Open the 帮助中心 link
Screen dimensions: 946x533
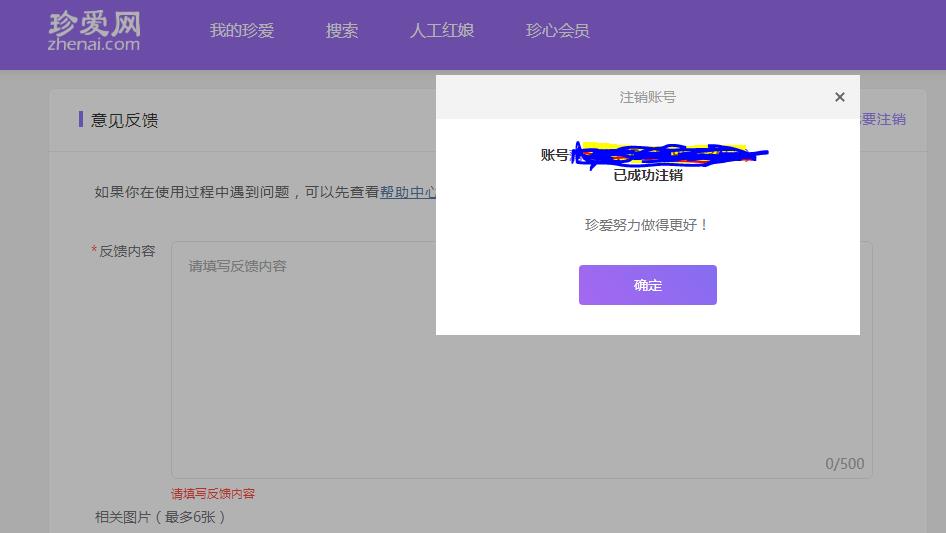point(408,192)
